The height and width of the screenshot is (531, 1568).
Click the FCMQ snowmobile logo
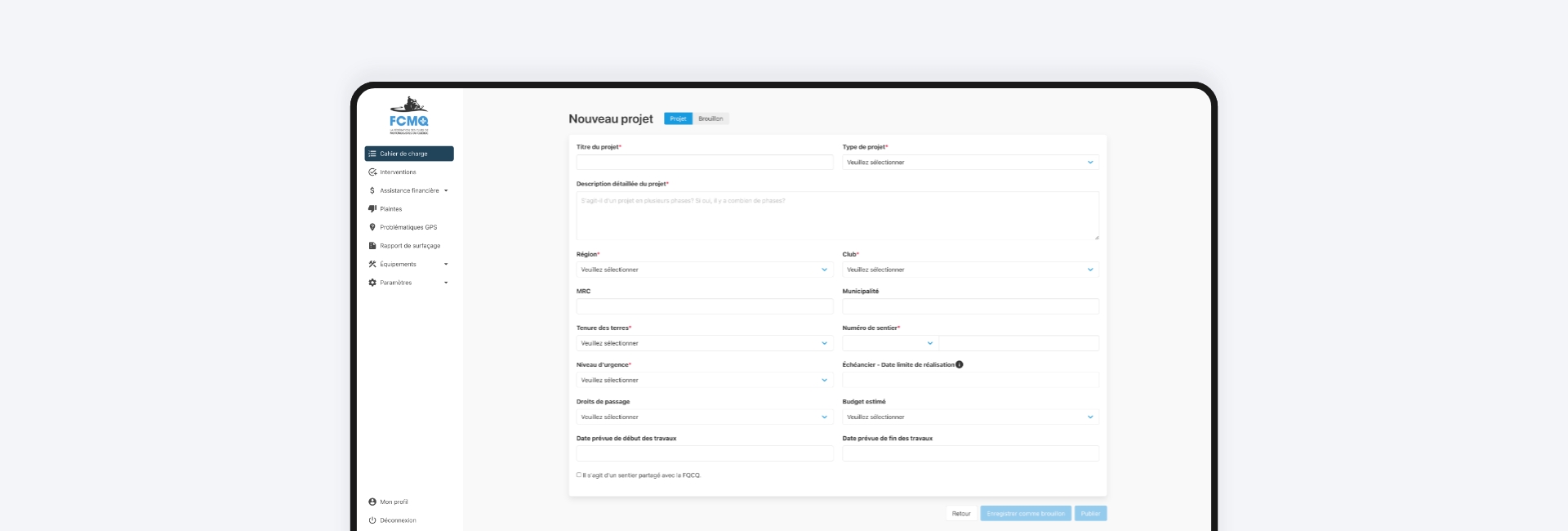tap(409, 115)
